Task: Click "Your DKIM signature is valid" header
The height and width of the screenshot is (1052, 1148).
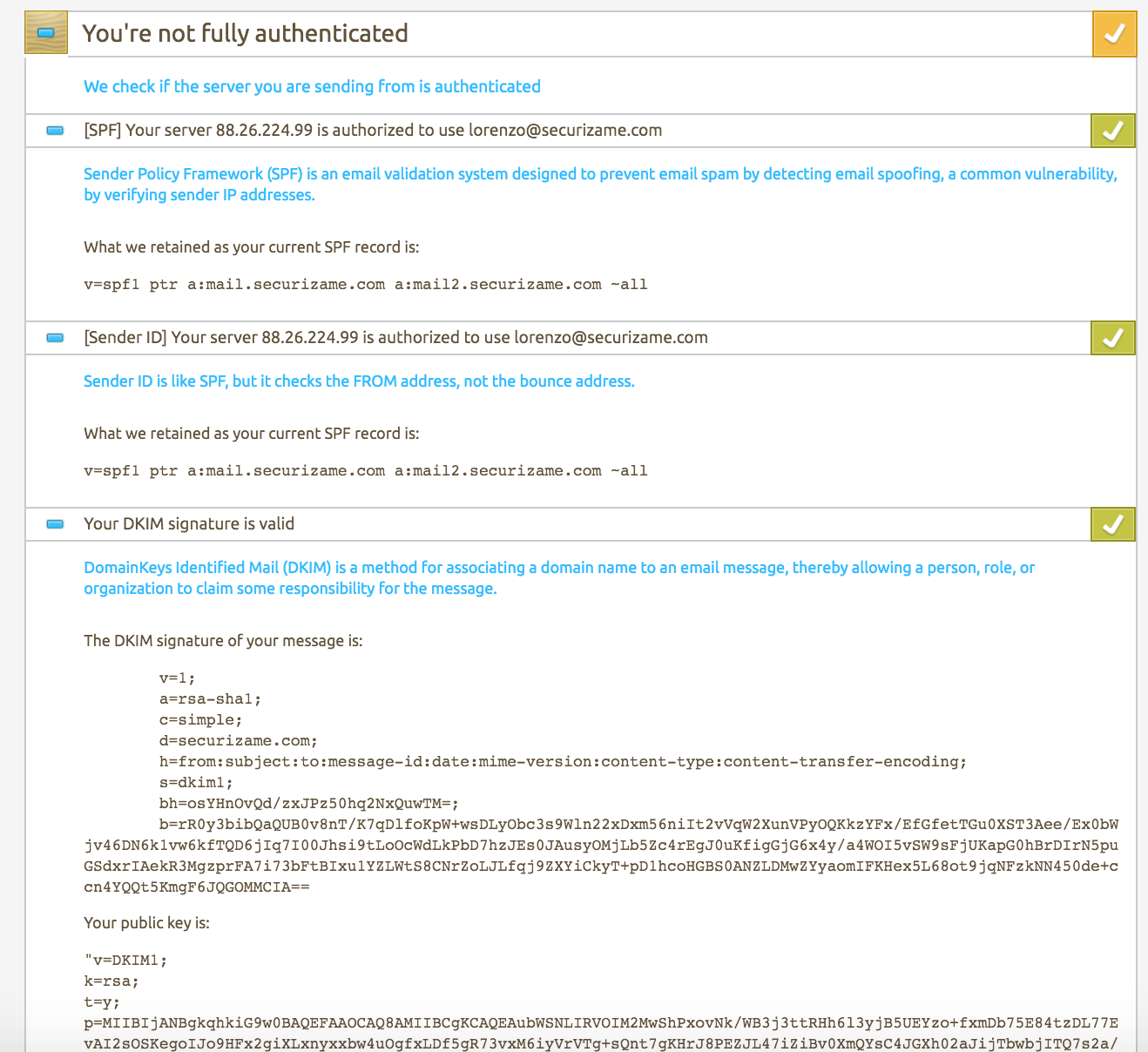Action: [x=189, y=524]
